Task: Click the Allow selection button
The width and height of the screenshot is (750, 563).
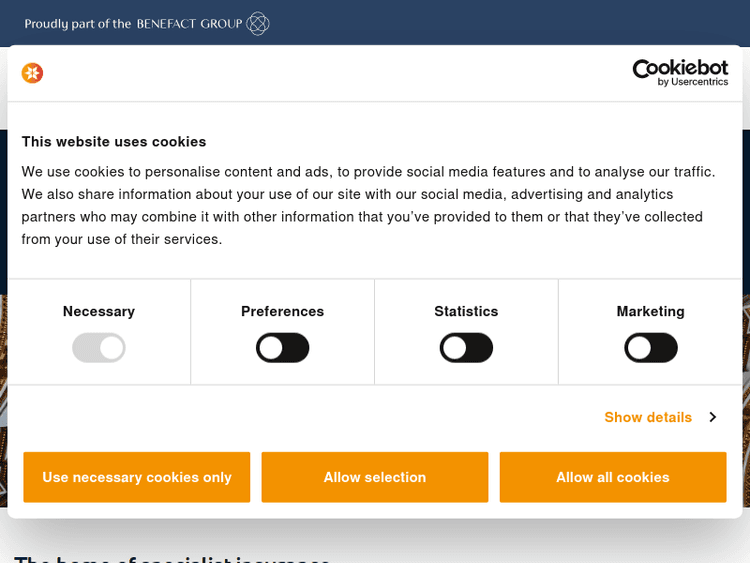Action: point(375,477)
